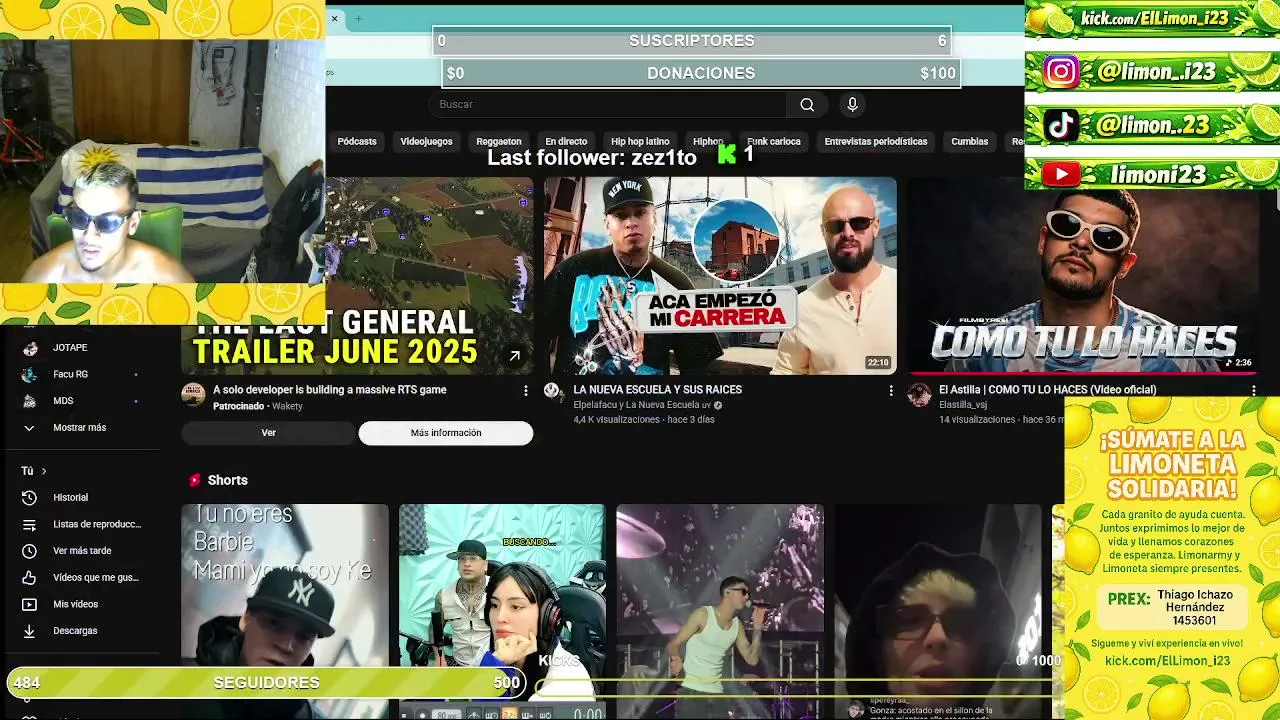Screen dimensions: 1280x720
Task: Click the Shorts logo icon
Action: [195, 480]
